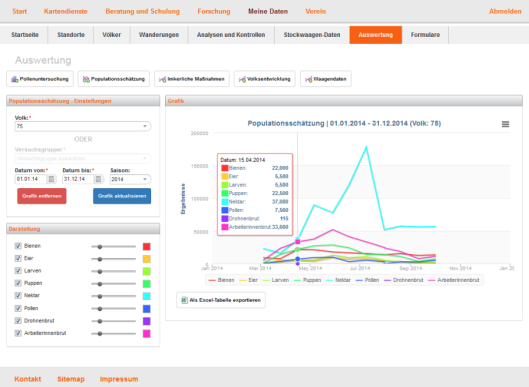Click the blue Grafik aktualisieren button
529x387 pixels.
point(122,196)
